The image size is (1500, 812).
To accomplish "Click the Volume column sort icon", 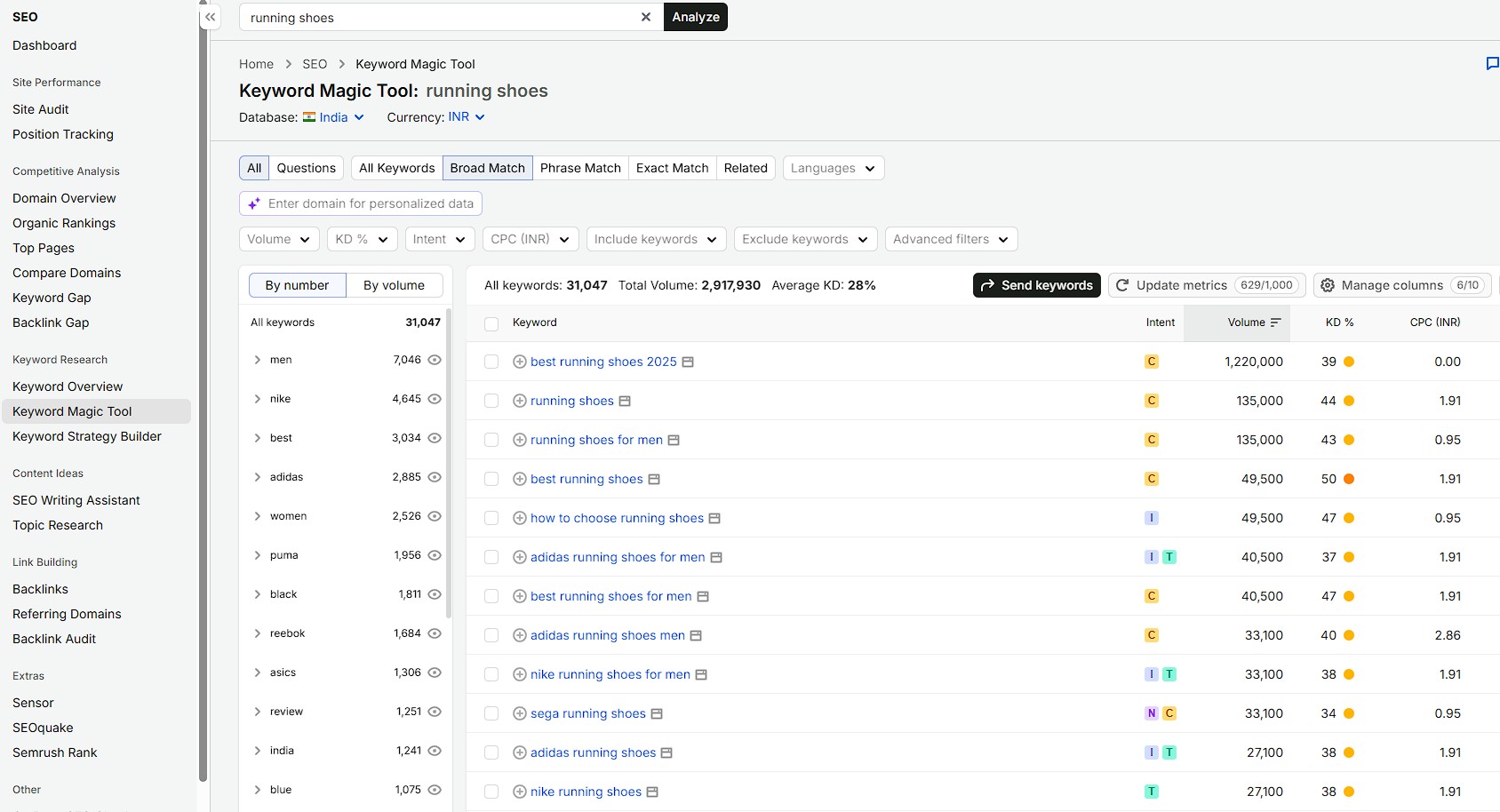I will pyautogui.click(x=1276, y=322).
